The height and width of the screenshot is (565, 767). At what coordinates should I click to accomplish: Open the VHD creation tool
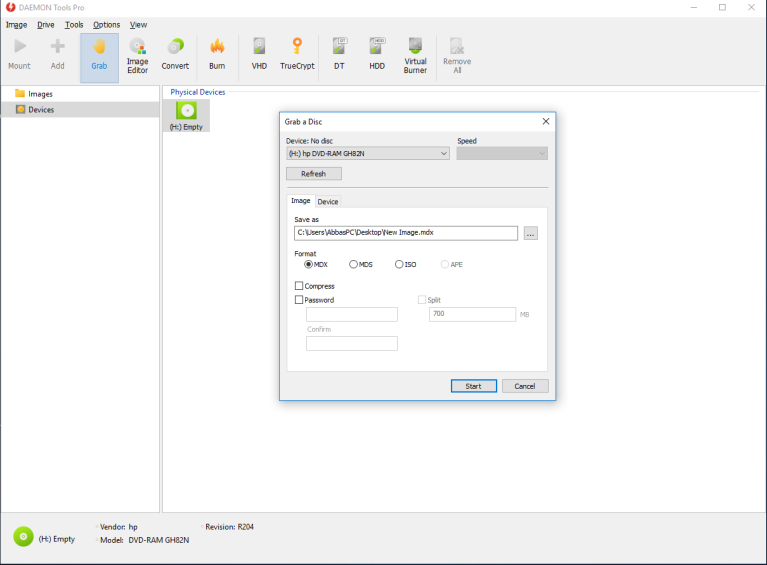(x=259, y=55)
